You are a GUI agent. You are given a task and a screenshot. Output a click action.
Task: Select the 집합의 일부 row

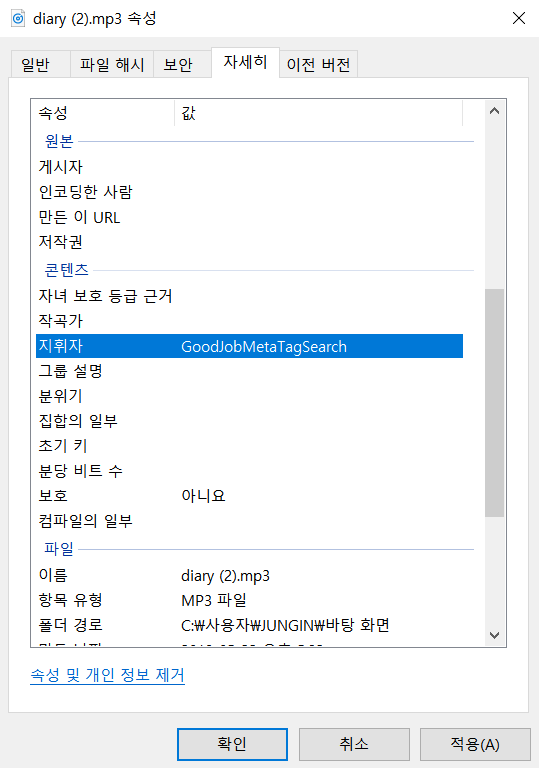click(x=249, y=421)
